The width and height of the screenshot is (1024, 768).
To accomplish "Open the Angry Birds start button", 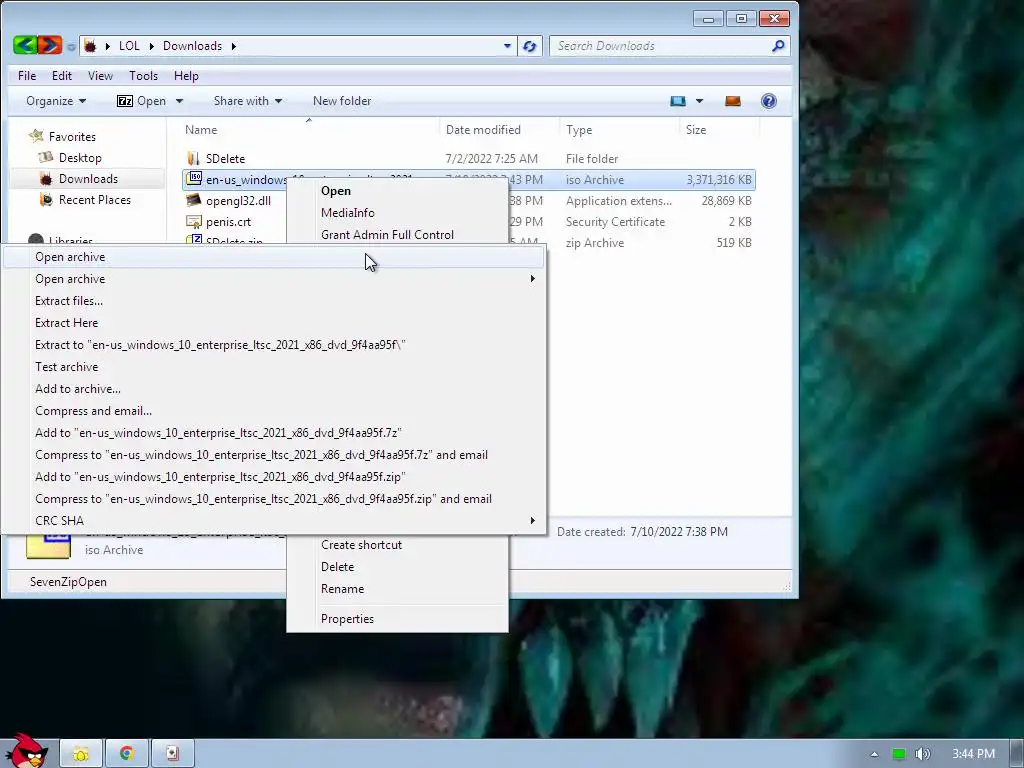I will (26, 750).
